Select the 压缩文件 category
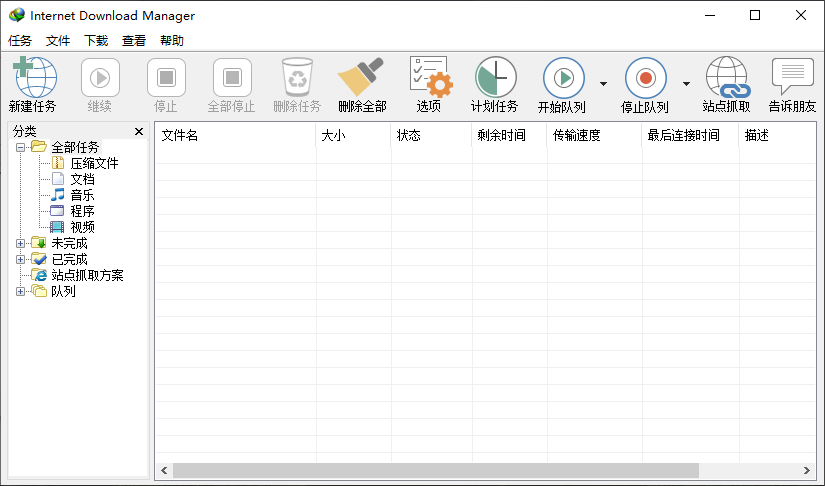Screen dimensions: 825x486 tap(94, 164)
